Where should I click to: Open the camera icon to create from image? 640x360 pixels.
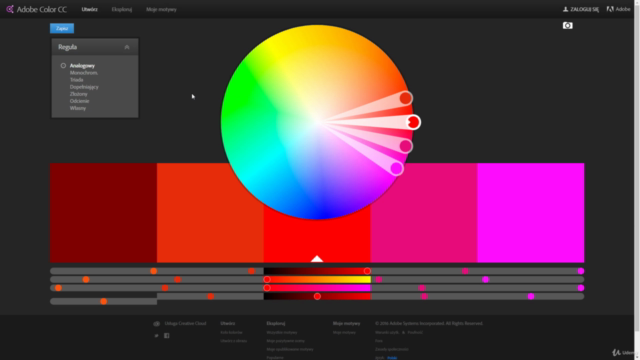[567, 25]
